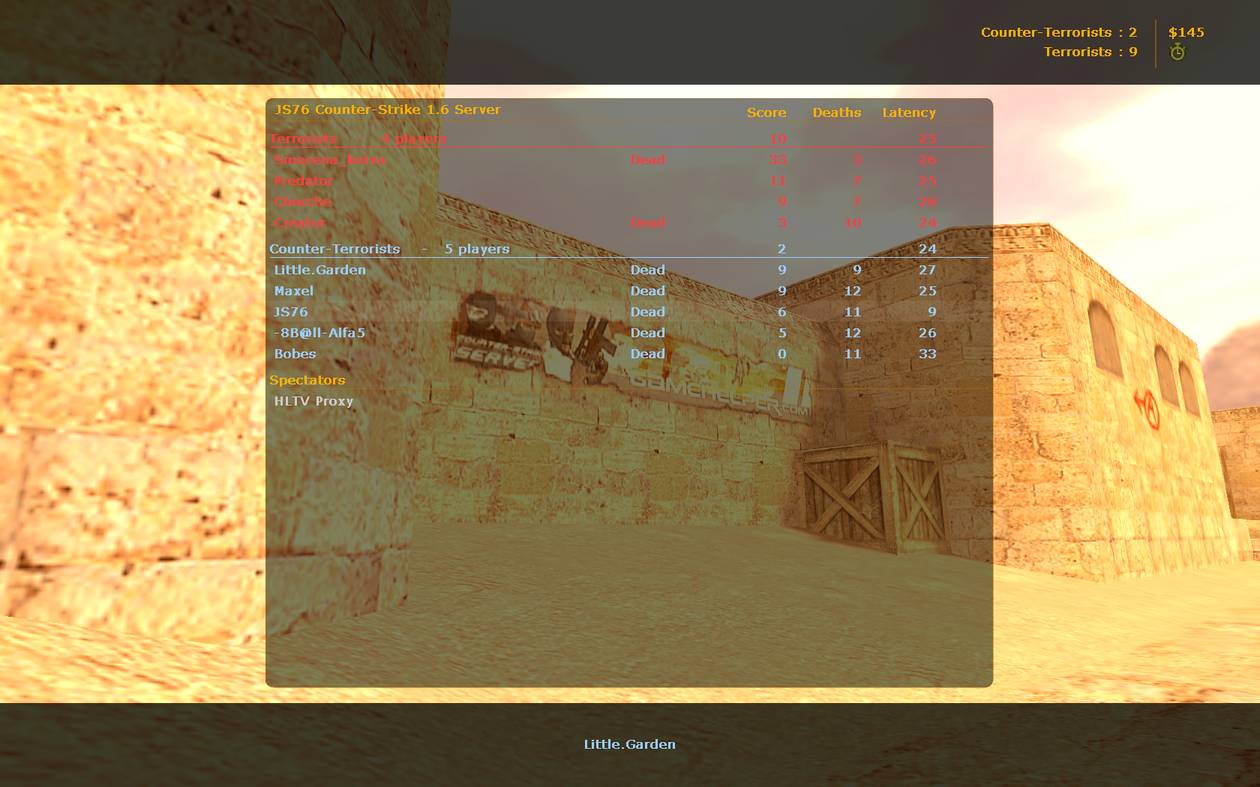
Task: Select player Bobes in the scoreboard
Action: coord(295,354)
